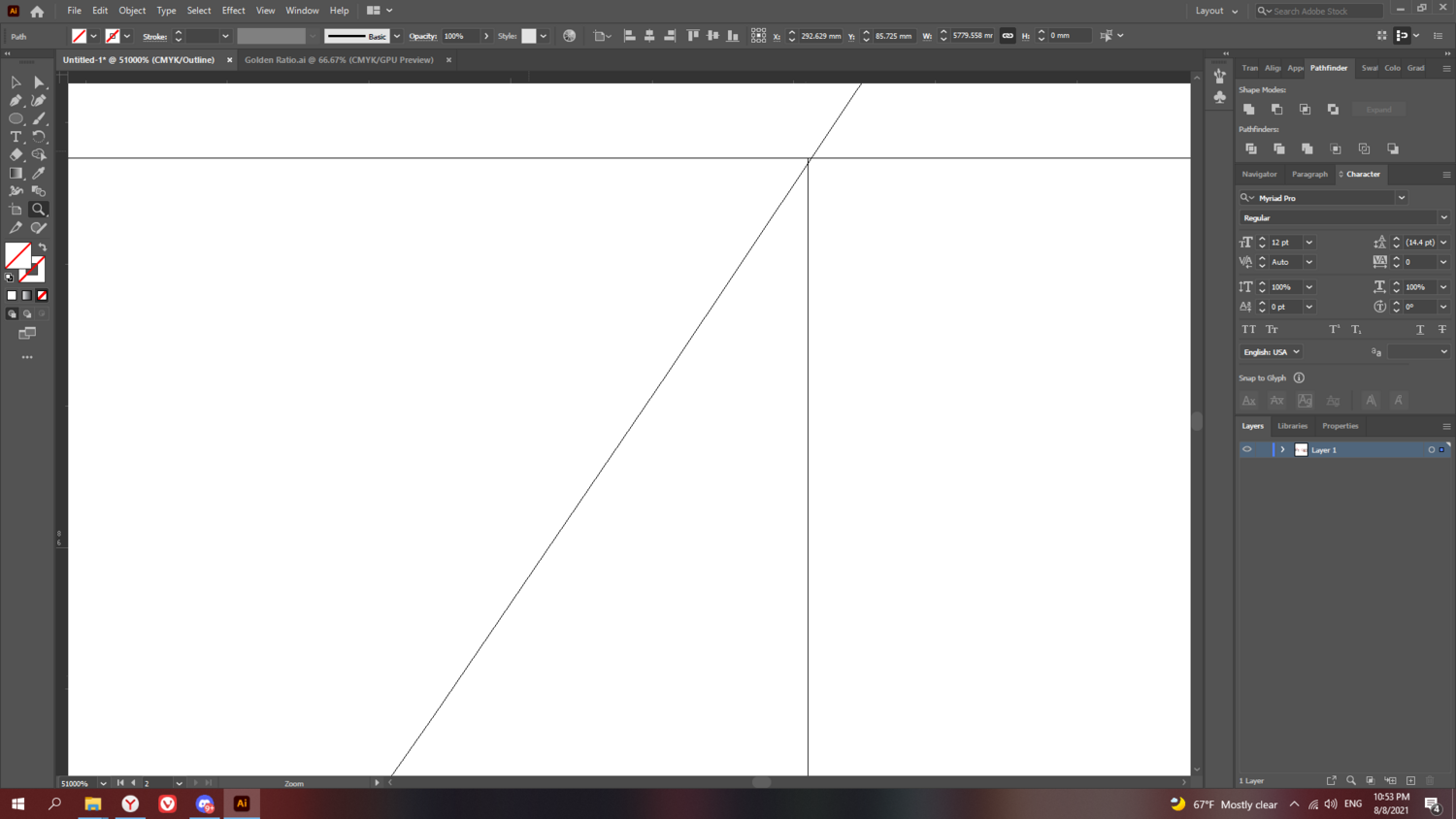Open the Regular font style dropdown
Screen dimensions: 1456x819
point(1443,218)
